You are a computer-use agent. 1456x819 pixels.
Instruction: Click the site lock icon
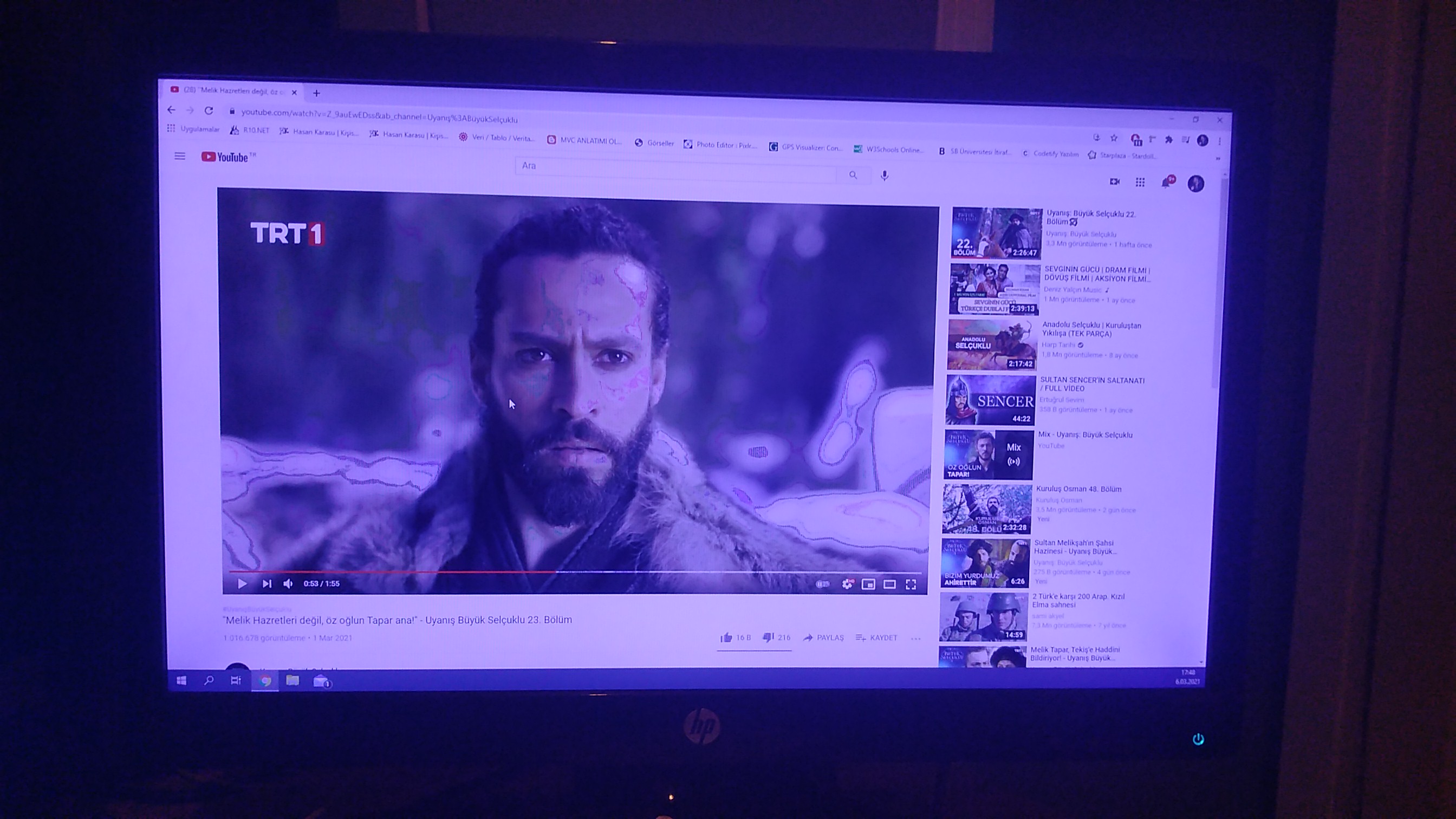point(232,112)
